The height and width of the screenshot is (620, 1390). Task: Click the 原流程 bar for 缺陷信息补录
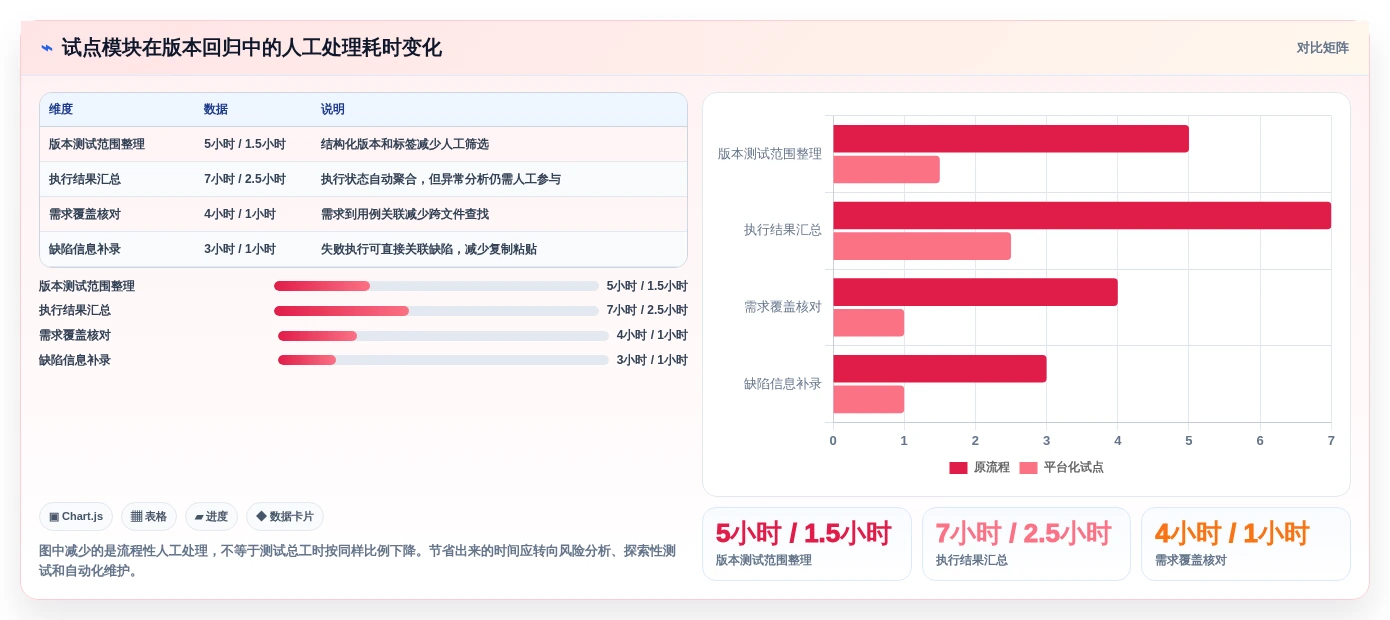pos(940,369)
